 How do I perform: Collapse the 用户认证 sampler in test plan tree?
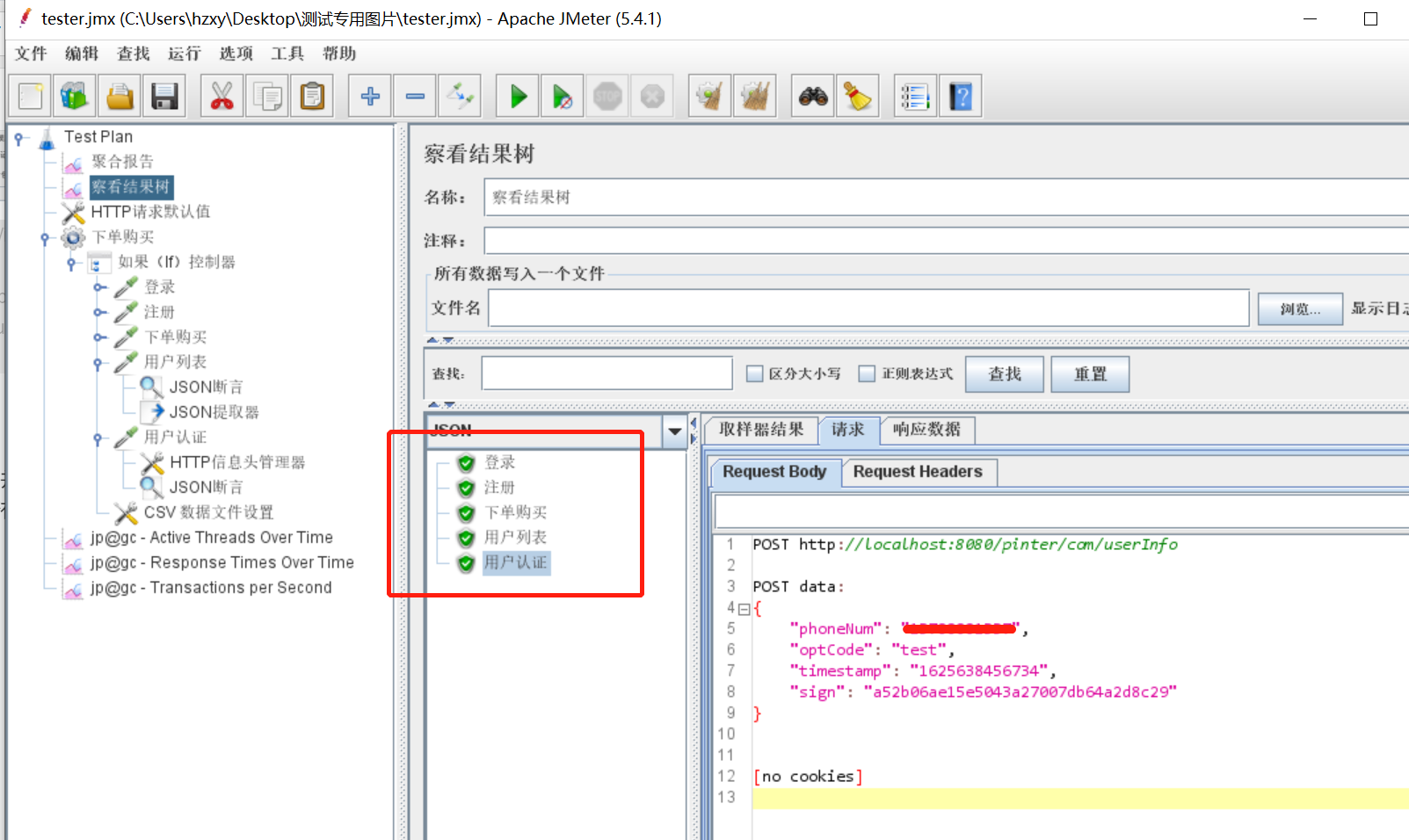click(x=98, y=438)
